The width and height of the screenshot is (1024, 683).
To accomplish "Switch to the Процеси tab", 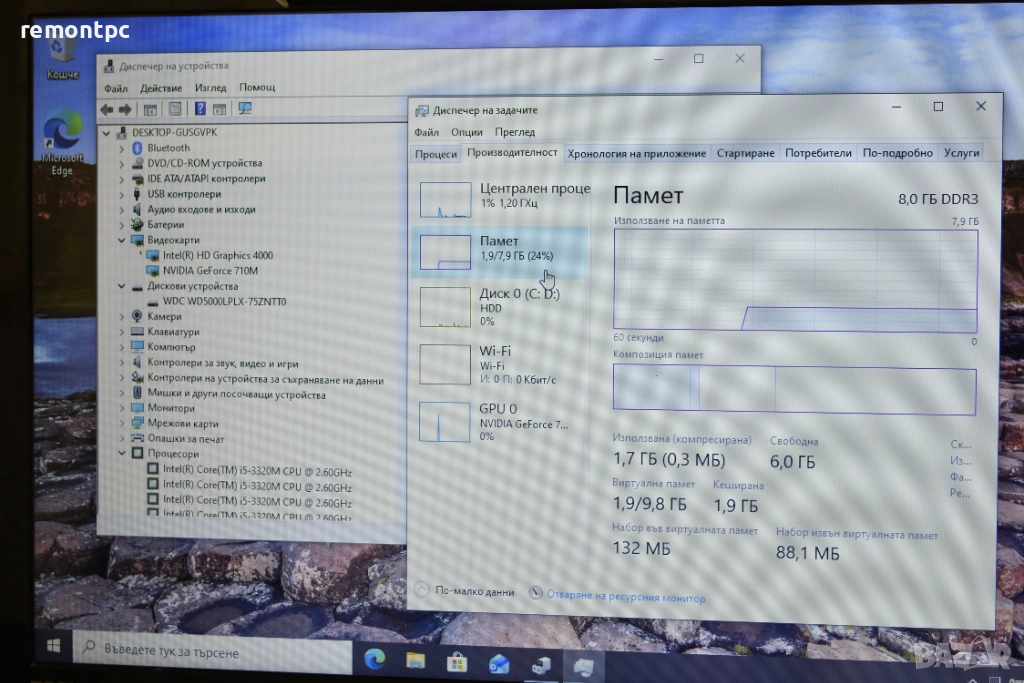I will point(436,153).
